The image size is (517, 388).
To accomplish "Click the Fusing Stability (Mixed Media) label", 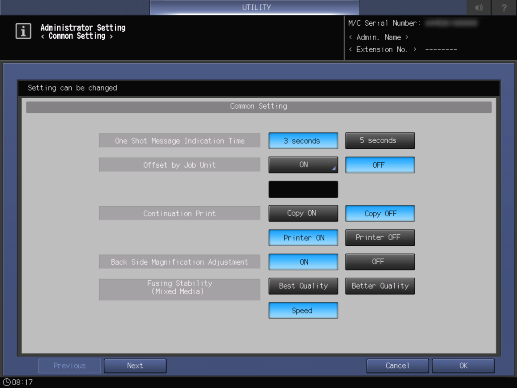I will tap(179, 289).
